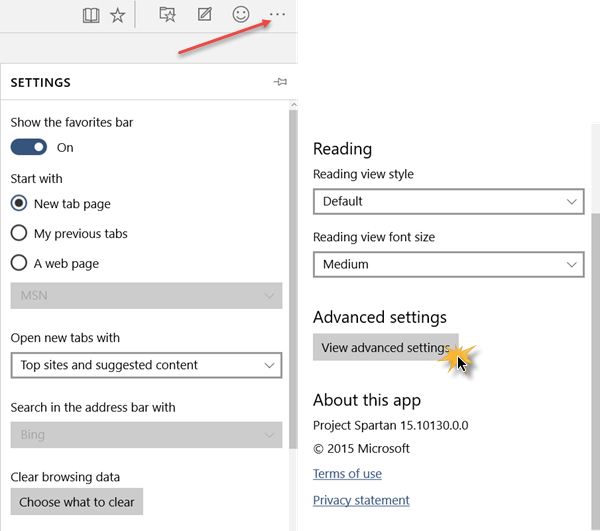The width and height of the screenshot is (600, 531).
Task: Open Terms of use link
Action: tap(347, 474)
